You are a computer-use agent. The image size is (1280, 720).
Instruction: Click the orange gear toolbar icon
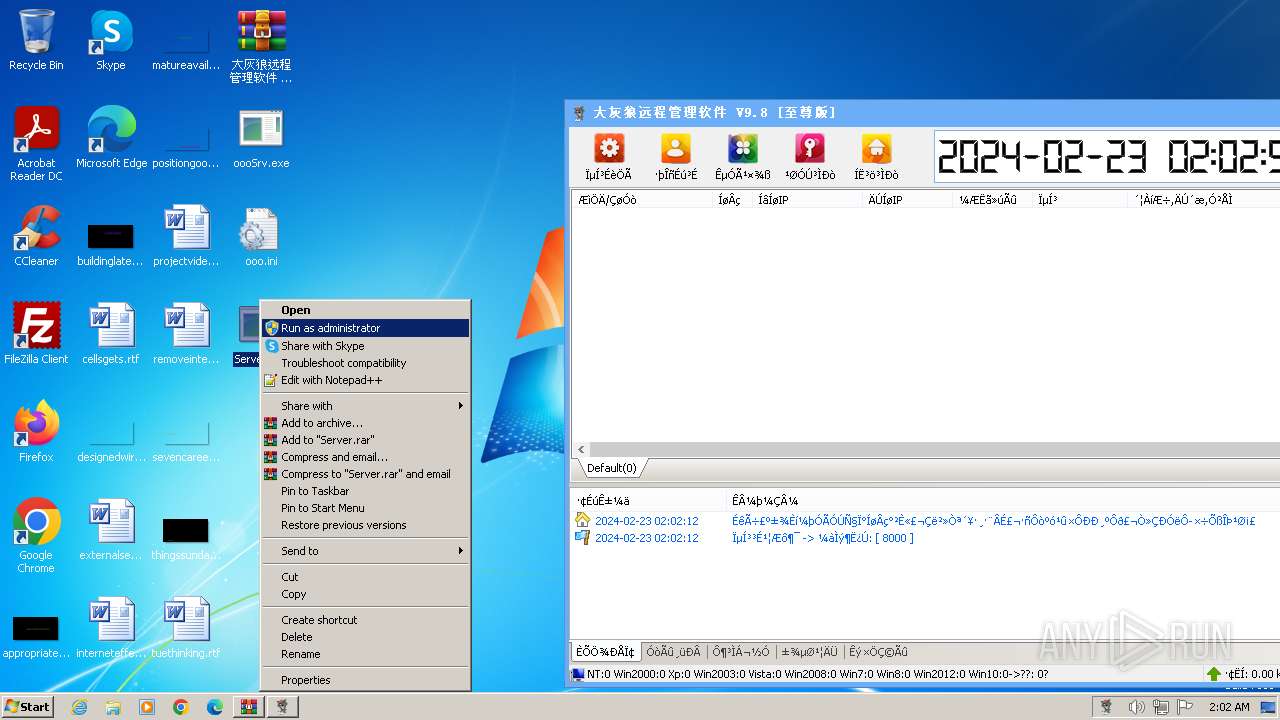tap(609, 149)
